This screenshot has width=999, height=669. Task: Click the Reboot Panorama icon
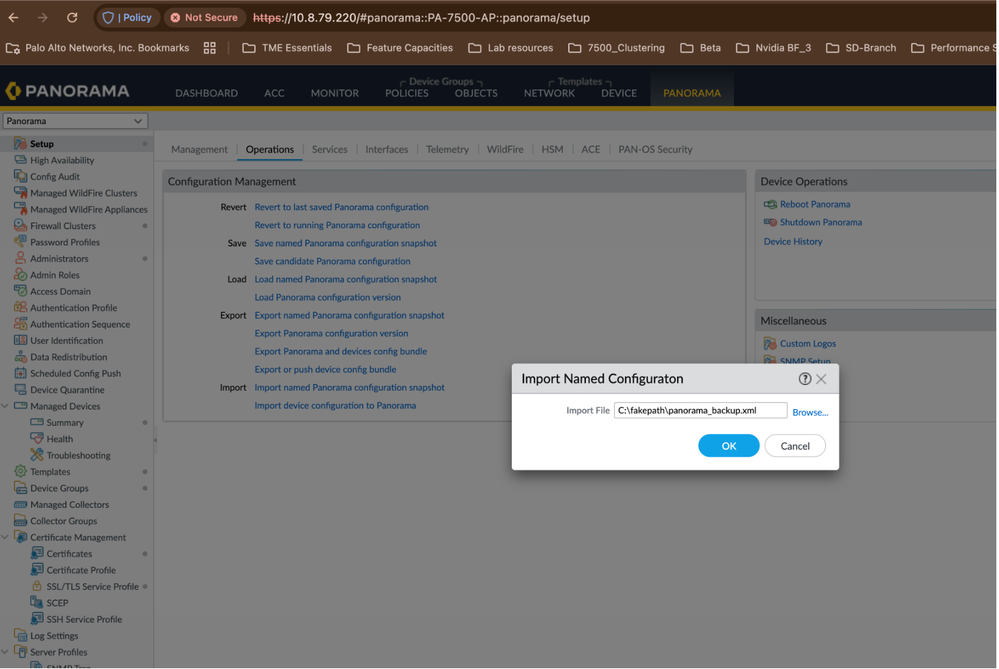click(x=770, y=205)
